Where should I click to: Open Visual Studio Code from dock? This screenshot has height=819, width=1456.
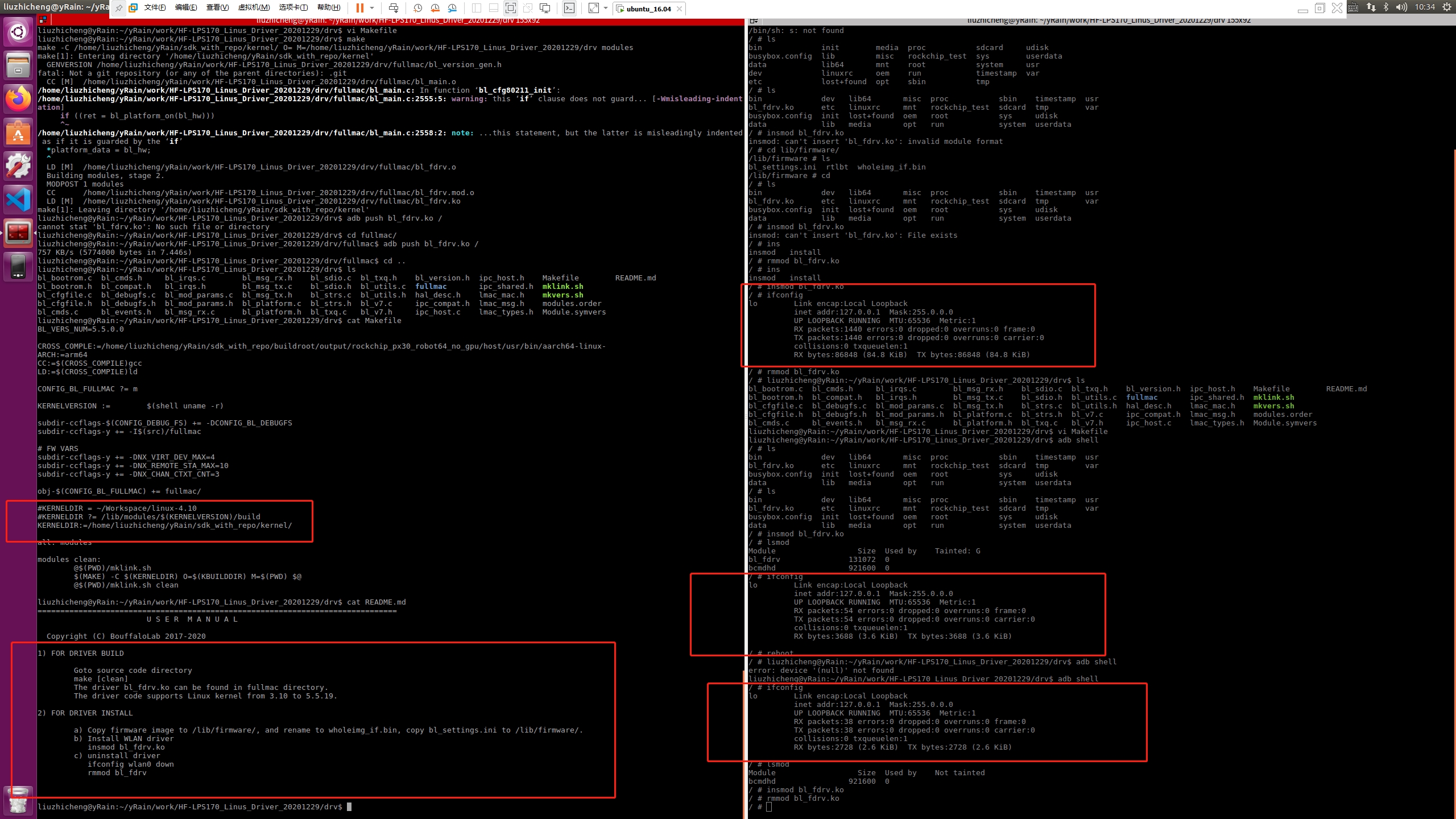[18, 199]
